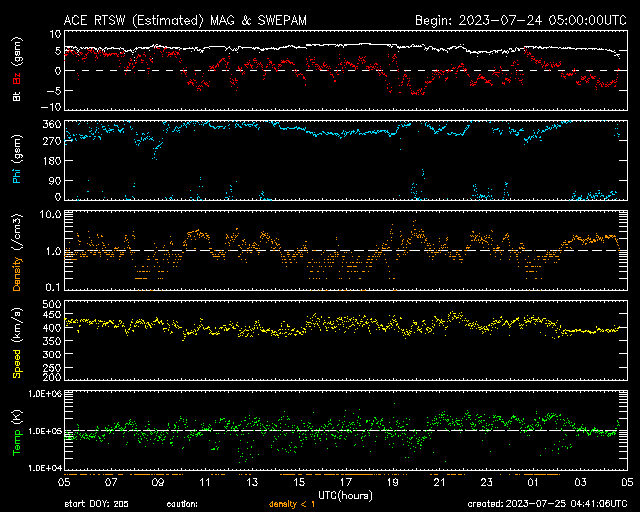Click the 1.0E+06 temperature tick label

39,394
